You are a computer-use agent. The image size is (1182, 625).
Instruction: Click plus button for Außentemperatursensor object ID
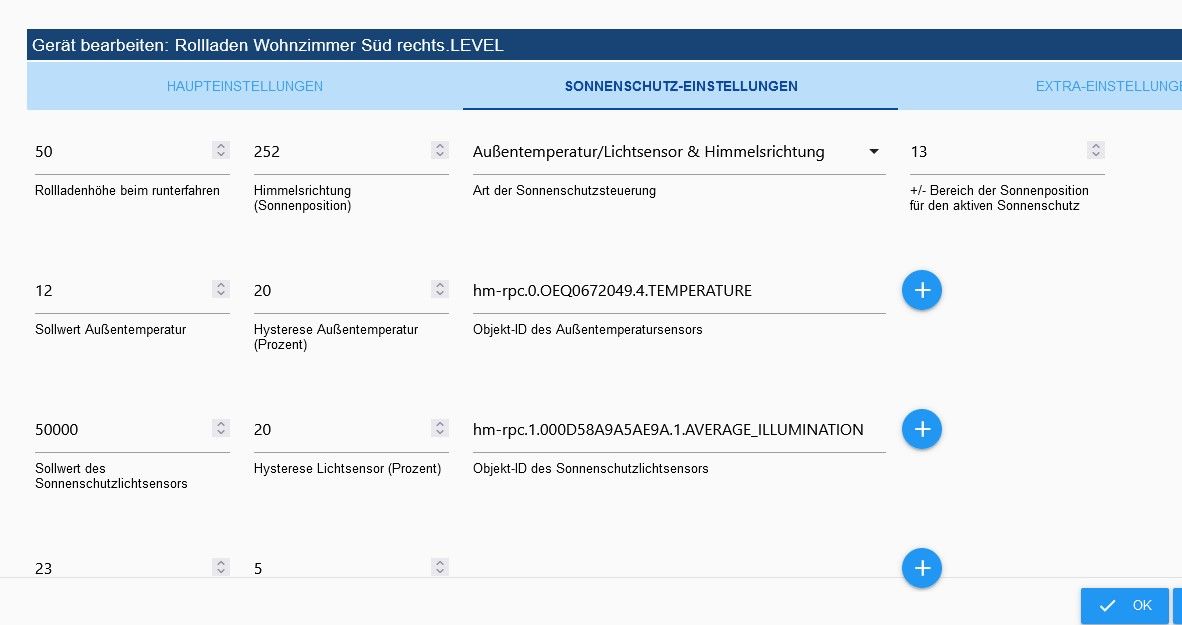point(922,290)
